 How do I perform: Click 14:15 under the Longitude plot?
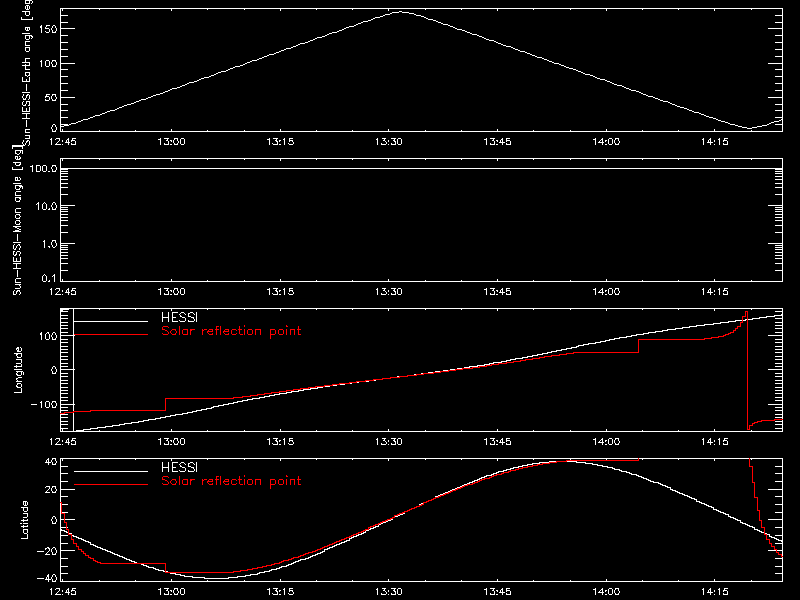715,441
